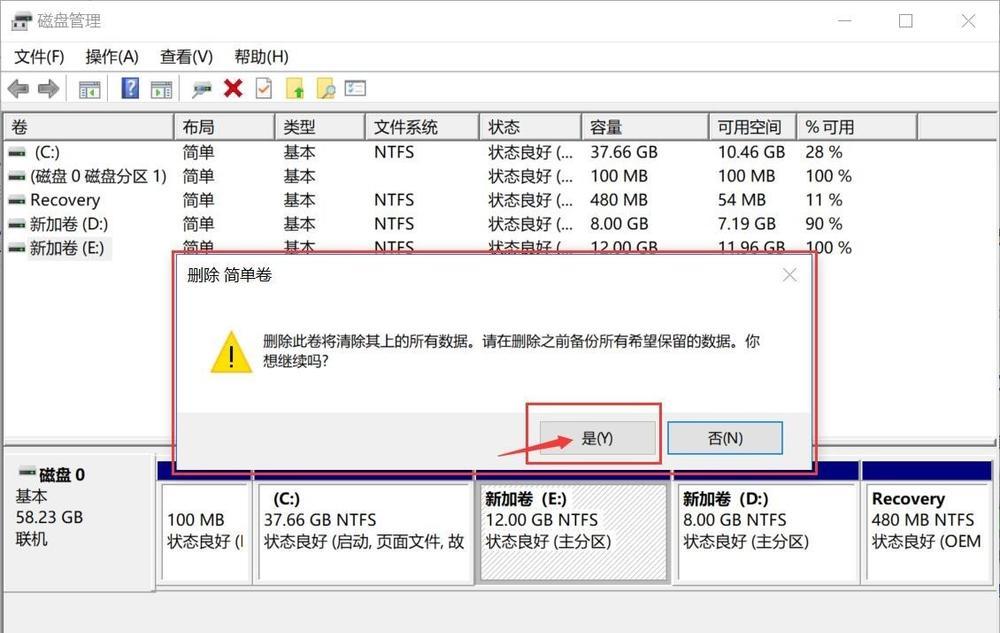Click the settings list view toolbar icon
Viewport: 1000px width, 633px height.
(x=355, y=88)
